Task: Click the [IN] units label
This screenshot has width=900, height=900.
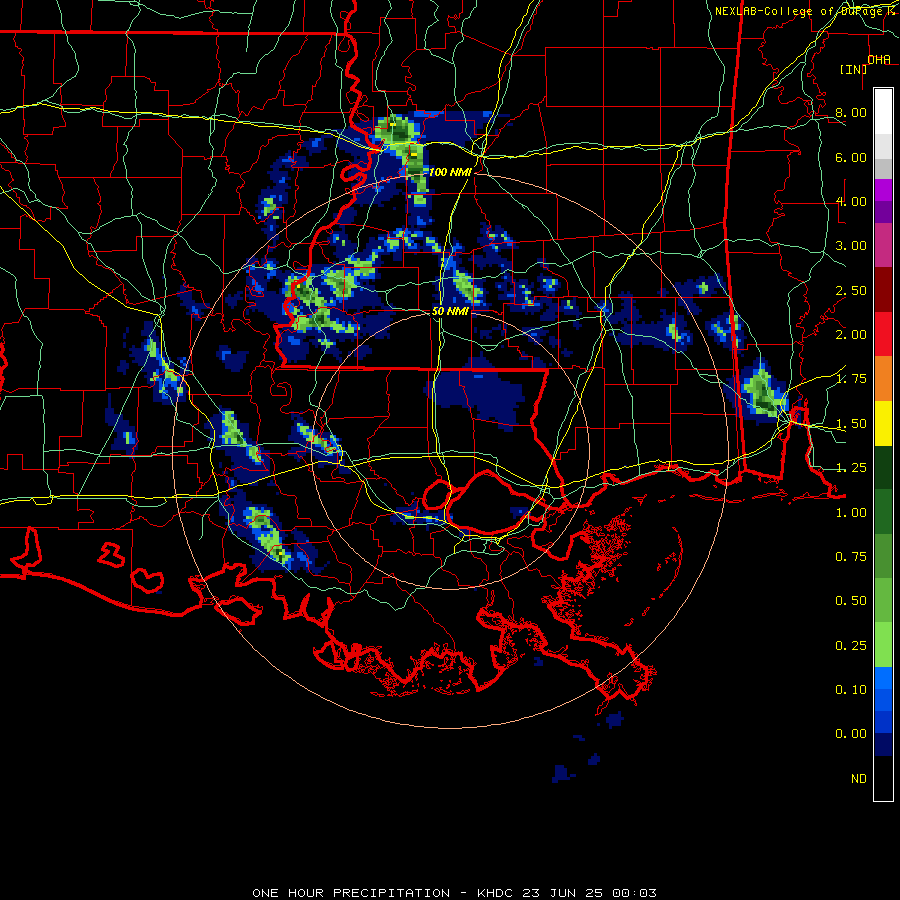Action: point(853,69)
